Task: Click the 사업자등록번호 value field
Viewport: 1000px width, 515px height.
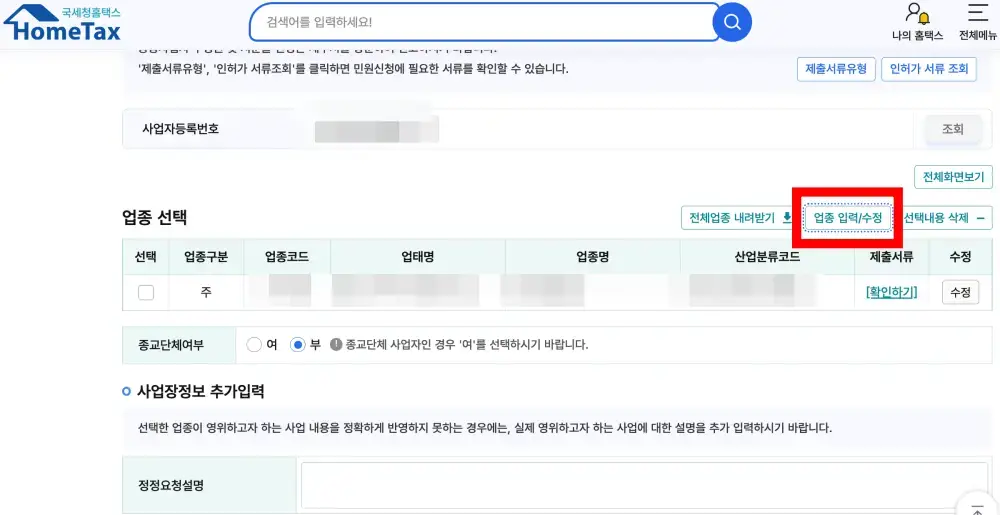Action: pyautogui.click(x=376, y=129)
